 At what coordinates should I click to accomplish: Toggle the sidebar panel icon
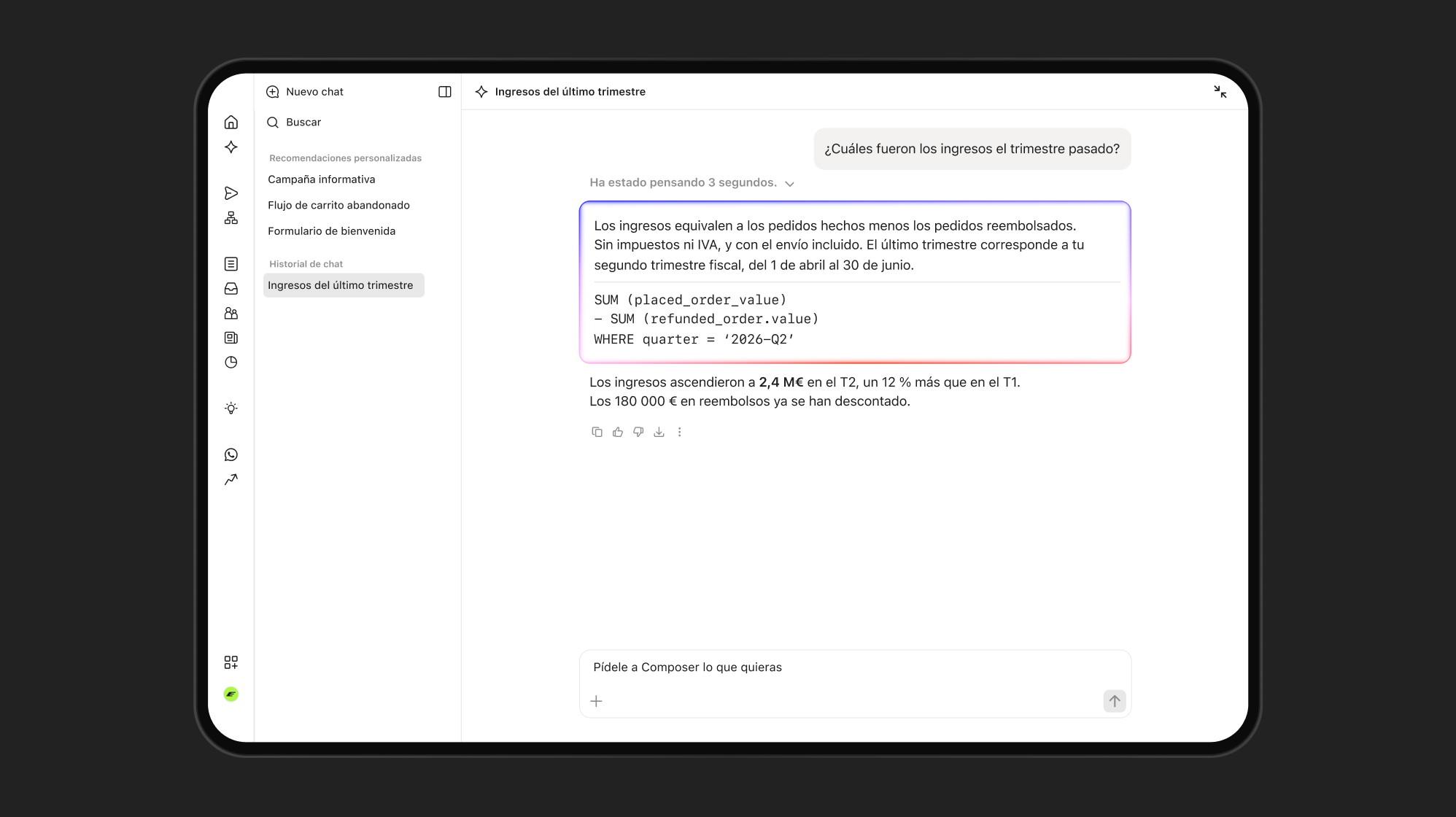(445, 92)
